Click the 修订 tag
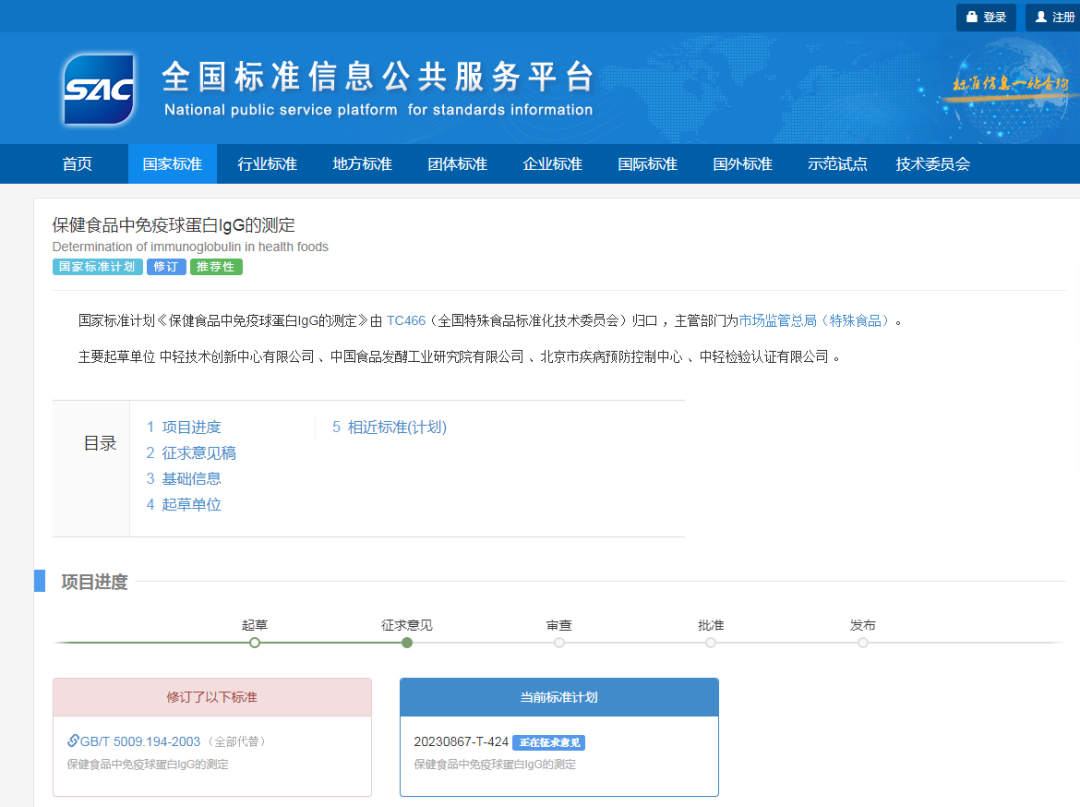 coord(166,266)
